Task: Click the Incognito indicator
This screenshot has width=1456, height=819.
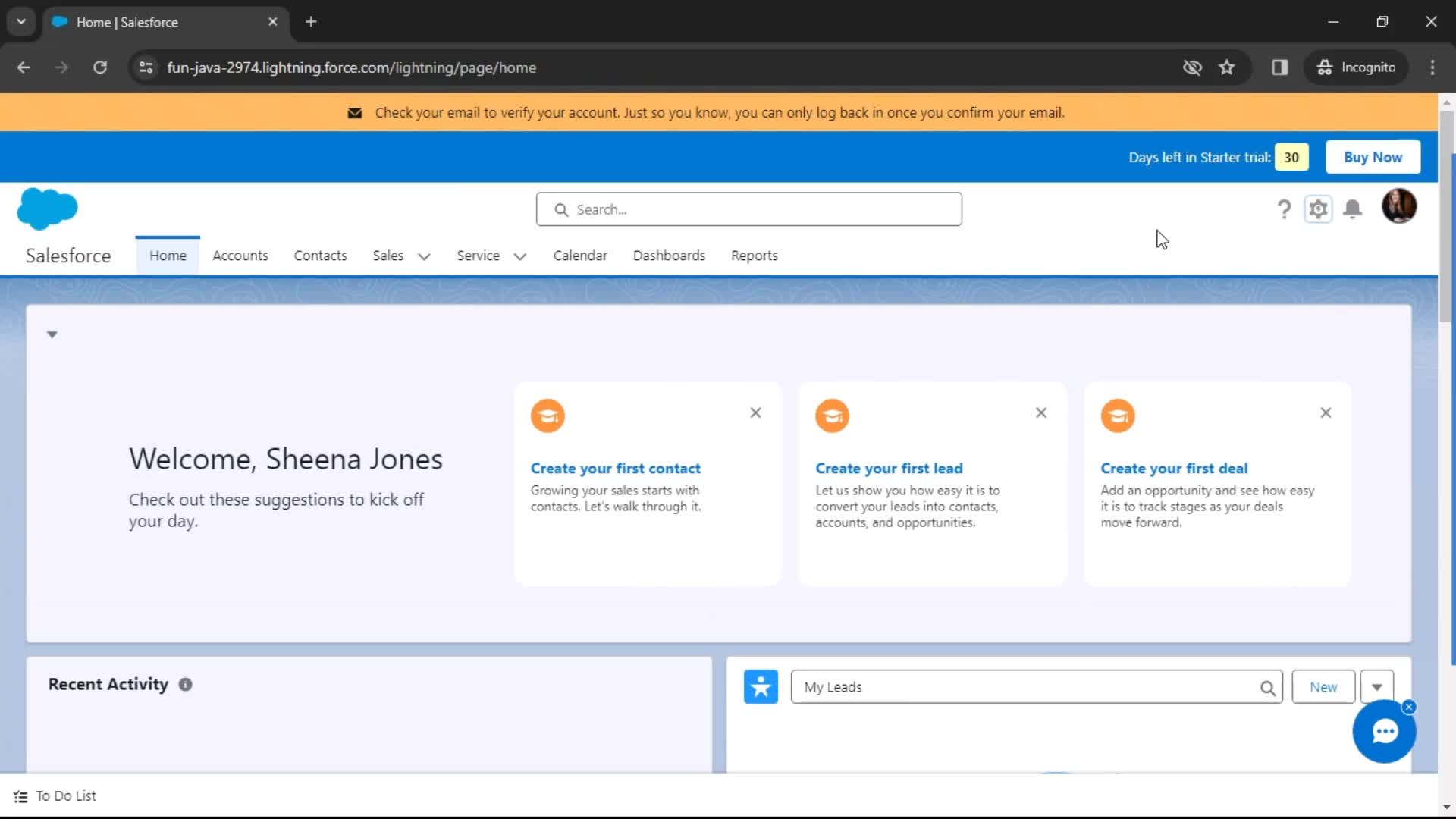Action: click(x=1357, y=67)
